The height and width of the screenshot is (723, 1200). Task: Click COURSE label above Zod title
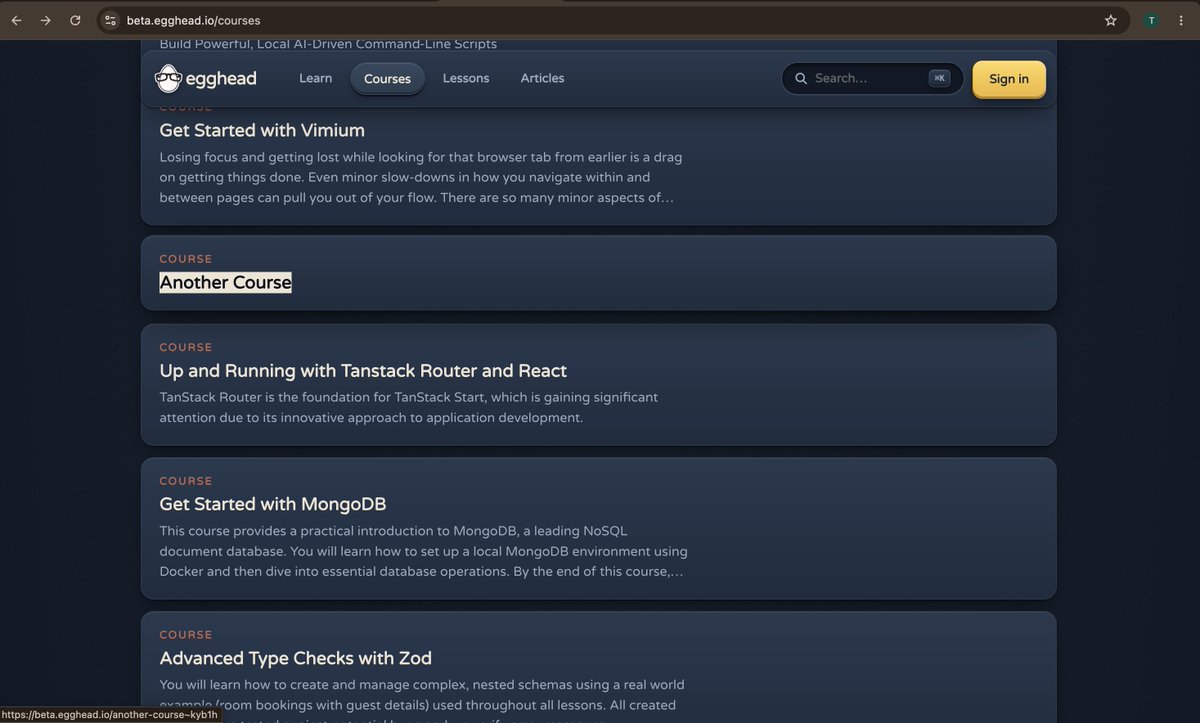click(x=186, y=635)
